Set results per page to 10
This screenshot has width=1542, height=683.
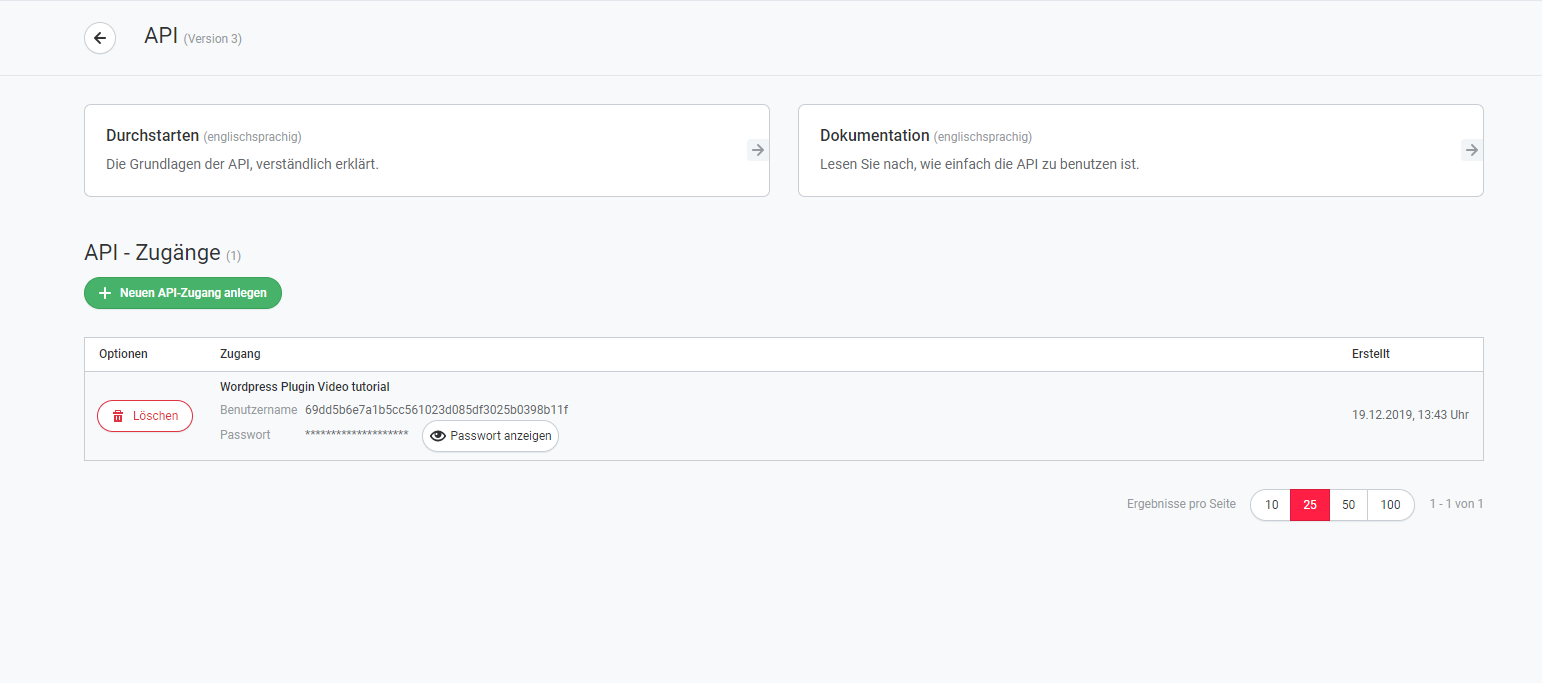tap(1271, 505)
